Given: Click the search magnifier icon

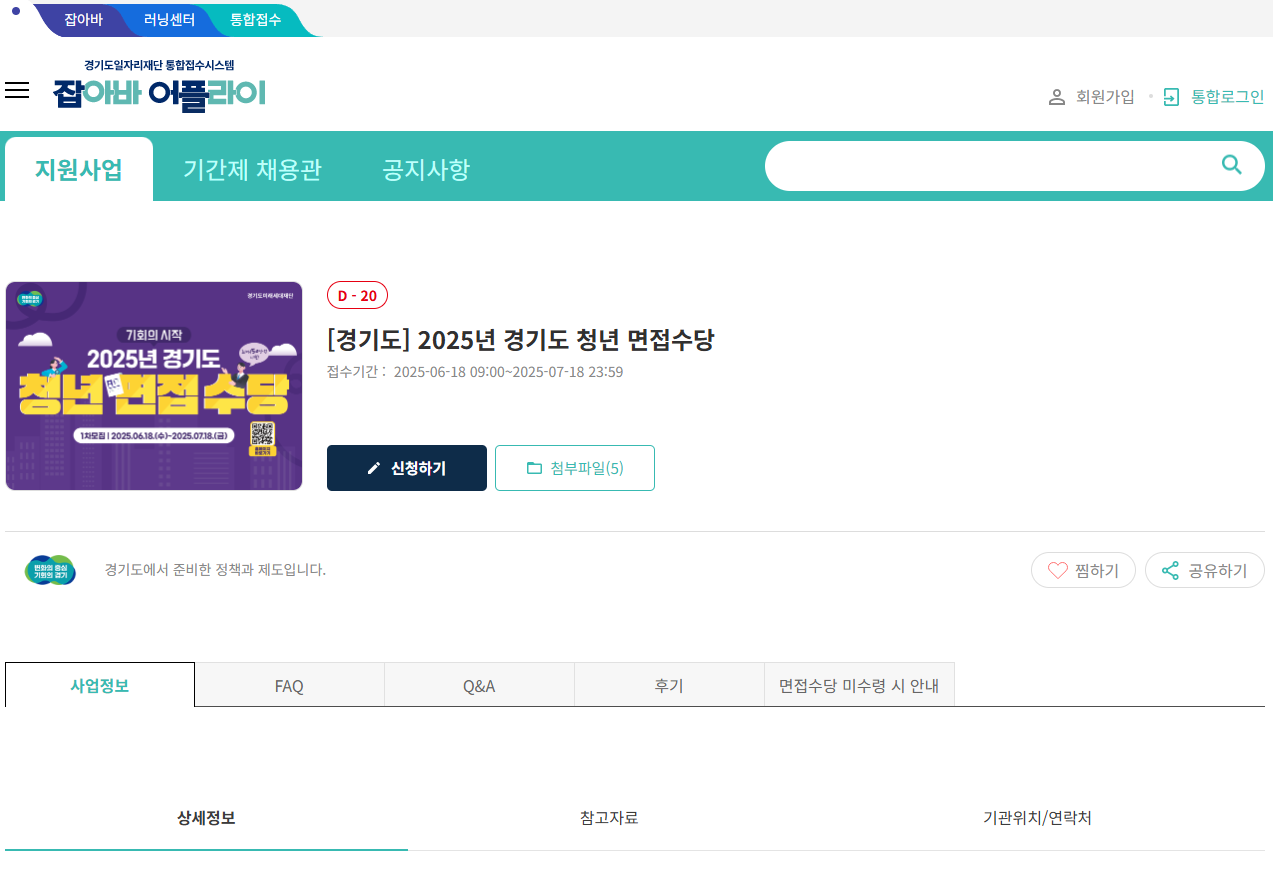Looking at the screenshot, I should click(x=1231, y=166).
